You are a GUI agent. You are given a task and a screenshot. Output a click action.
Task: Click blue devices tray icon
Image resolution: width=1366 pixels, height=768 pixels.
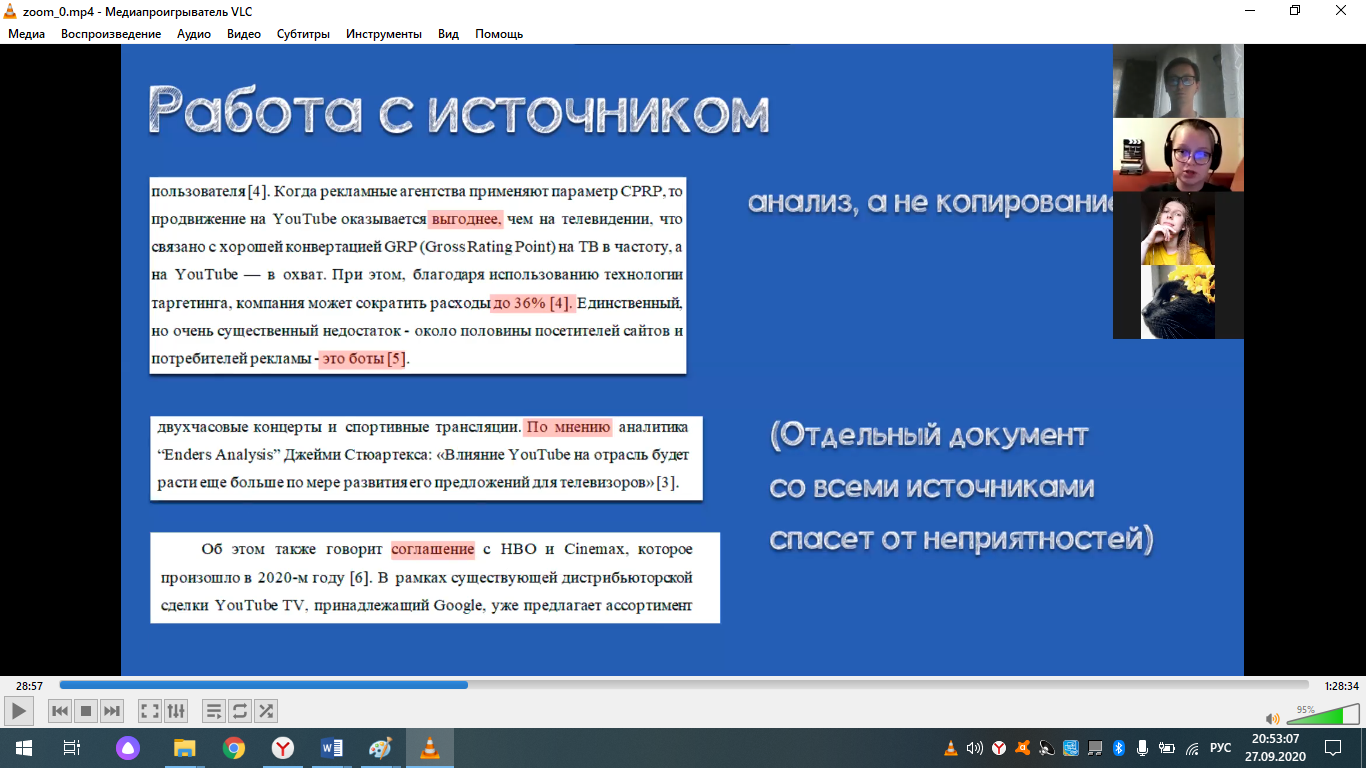1071,748
